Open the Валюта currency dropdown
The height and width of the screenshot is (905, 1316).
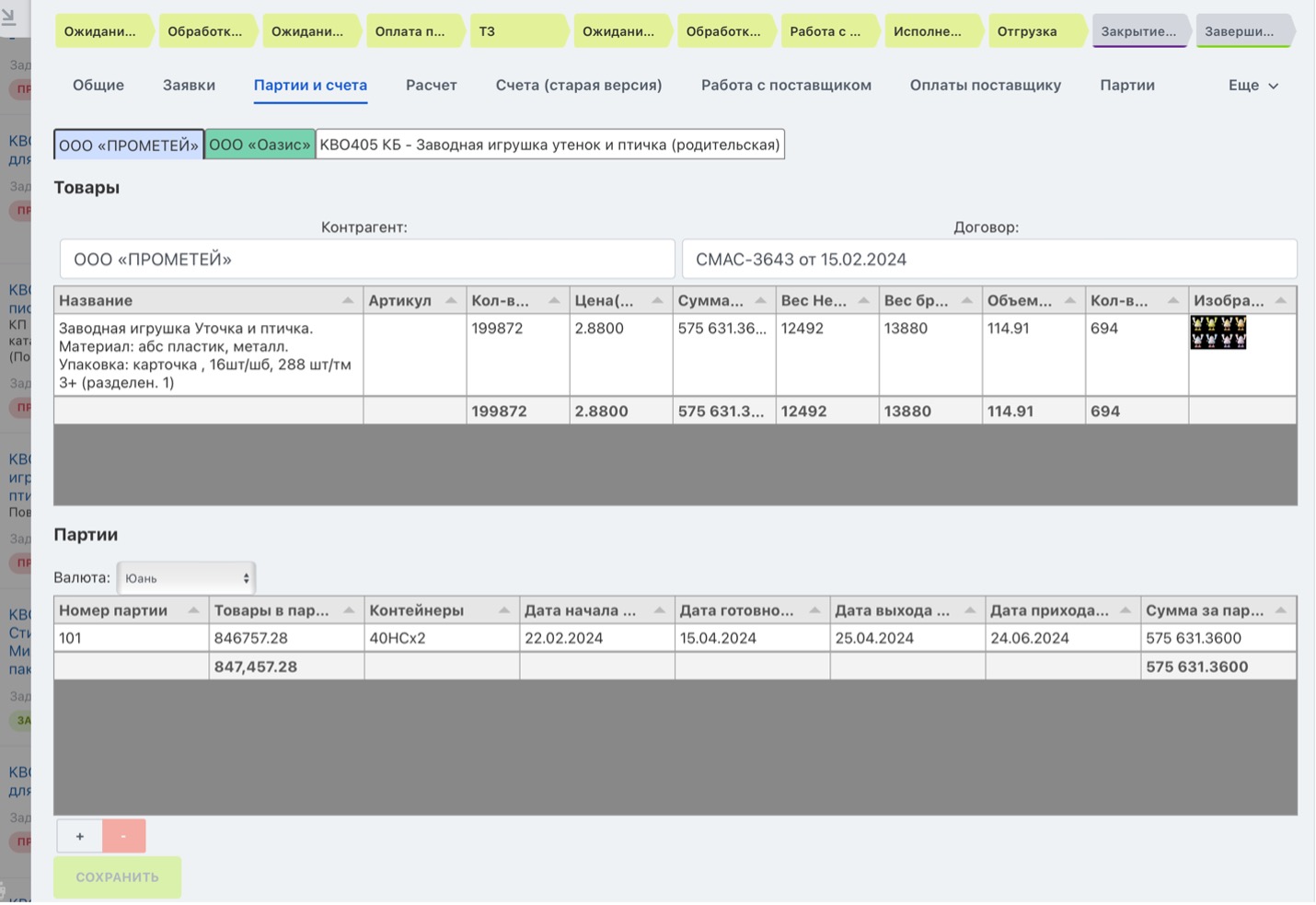tap(186, 578)
